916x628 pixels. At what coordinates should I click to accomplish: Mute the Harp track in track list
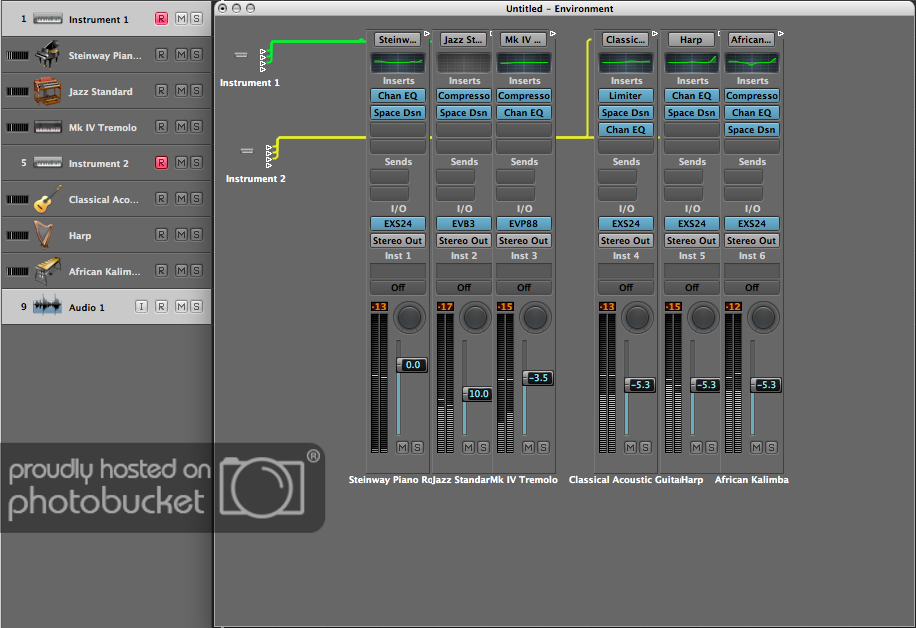(181, 235)
